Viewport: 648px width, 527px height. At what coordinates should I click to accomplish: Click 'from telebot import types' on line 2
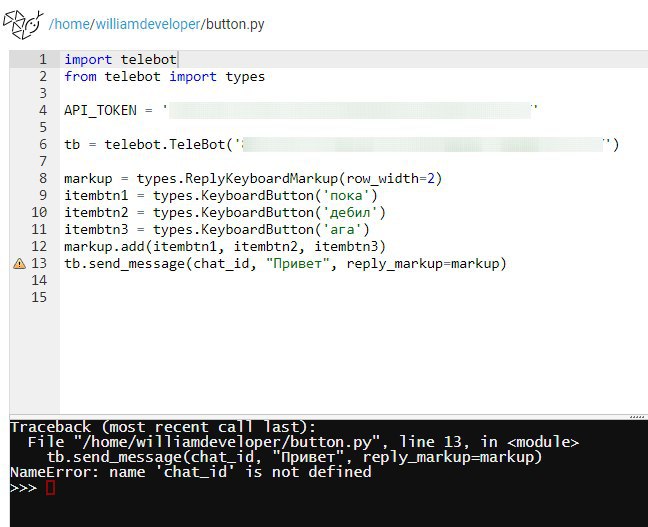(x=164, y=76)
